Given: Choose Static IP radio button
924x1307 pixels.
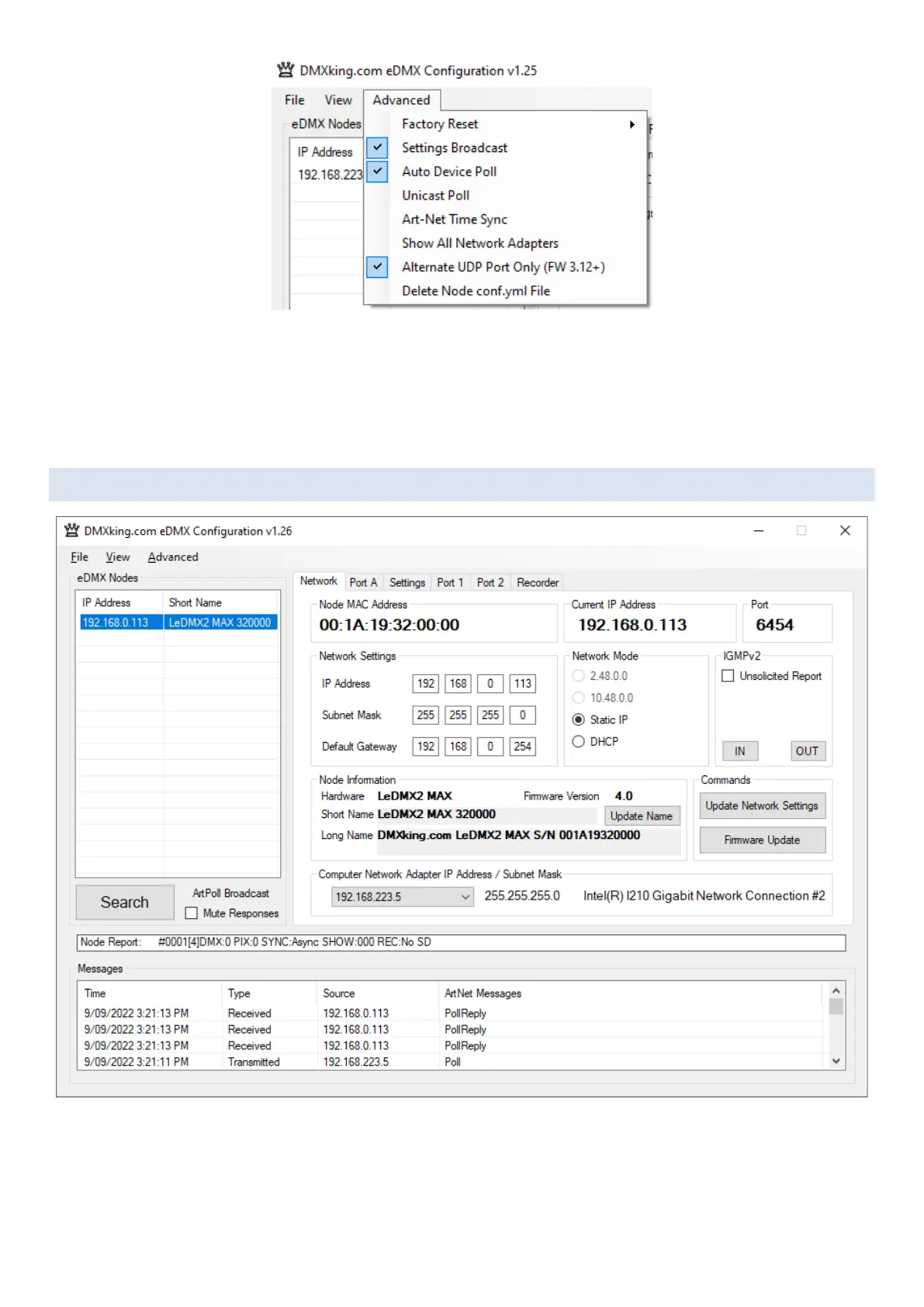Looking at the screenshot, I should tap(578, 720).
